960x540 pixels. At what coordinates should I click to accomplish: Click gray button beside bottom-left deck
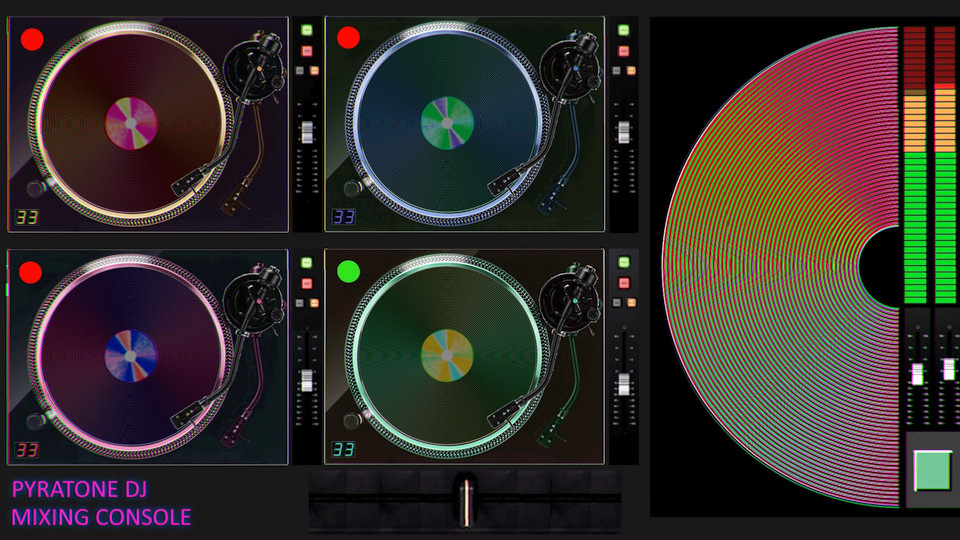coord(300,303)
